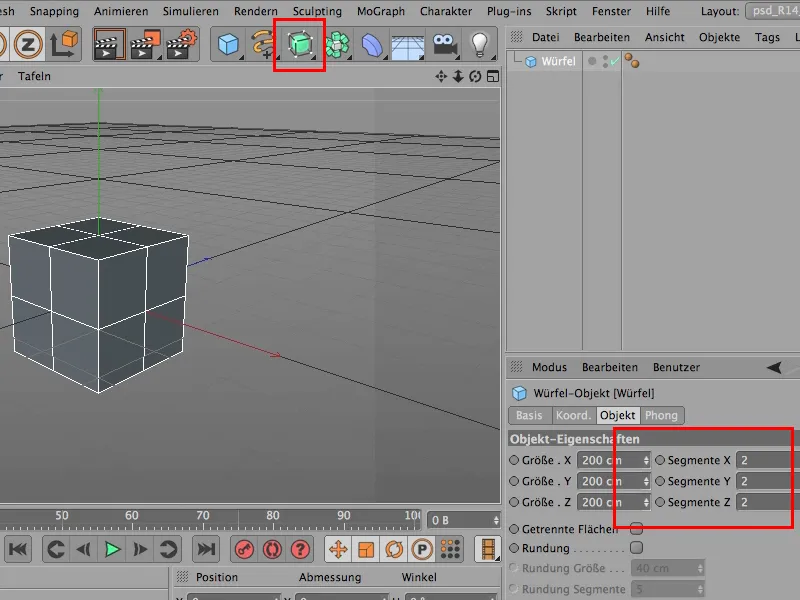This screenshot has height=600, width=800.
Task: Add a camera object
Action: click(x=444, y=45)
